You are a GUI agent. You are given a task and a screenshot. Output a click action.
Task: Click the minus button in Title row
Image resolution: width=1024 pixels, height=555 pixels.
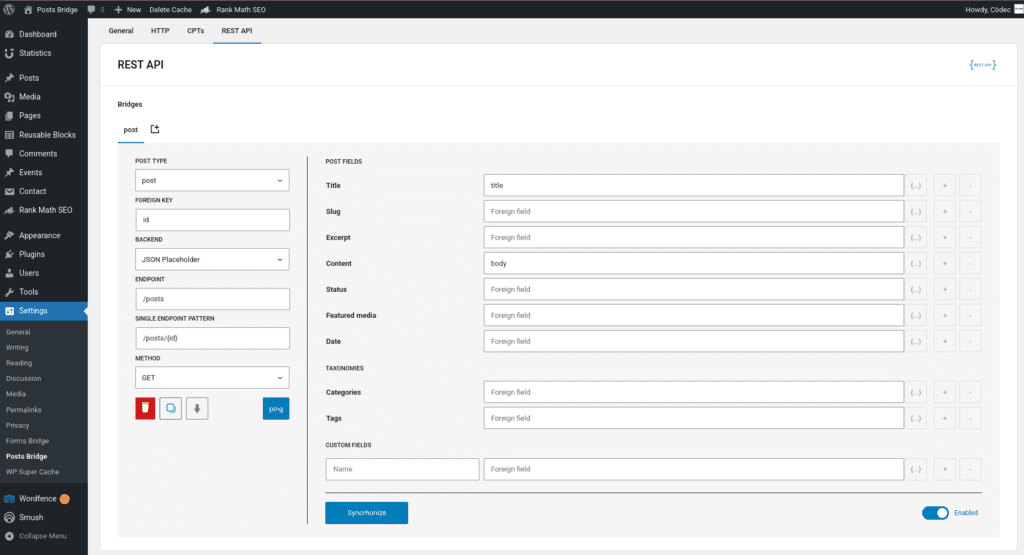[970, 185]
